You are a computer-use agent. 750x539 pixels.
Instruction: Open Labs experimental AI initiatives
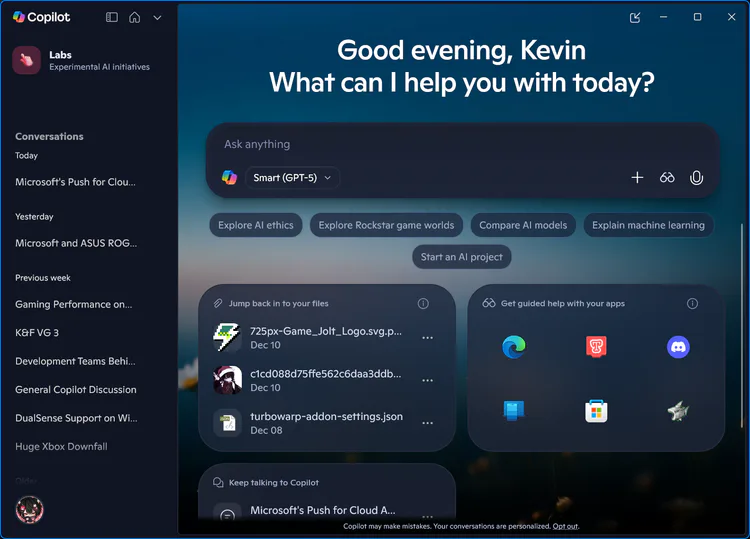(x=81, y=60)
